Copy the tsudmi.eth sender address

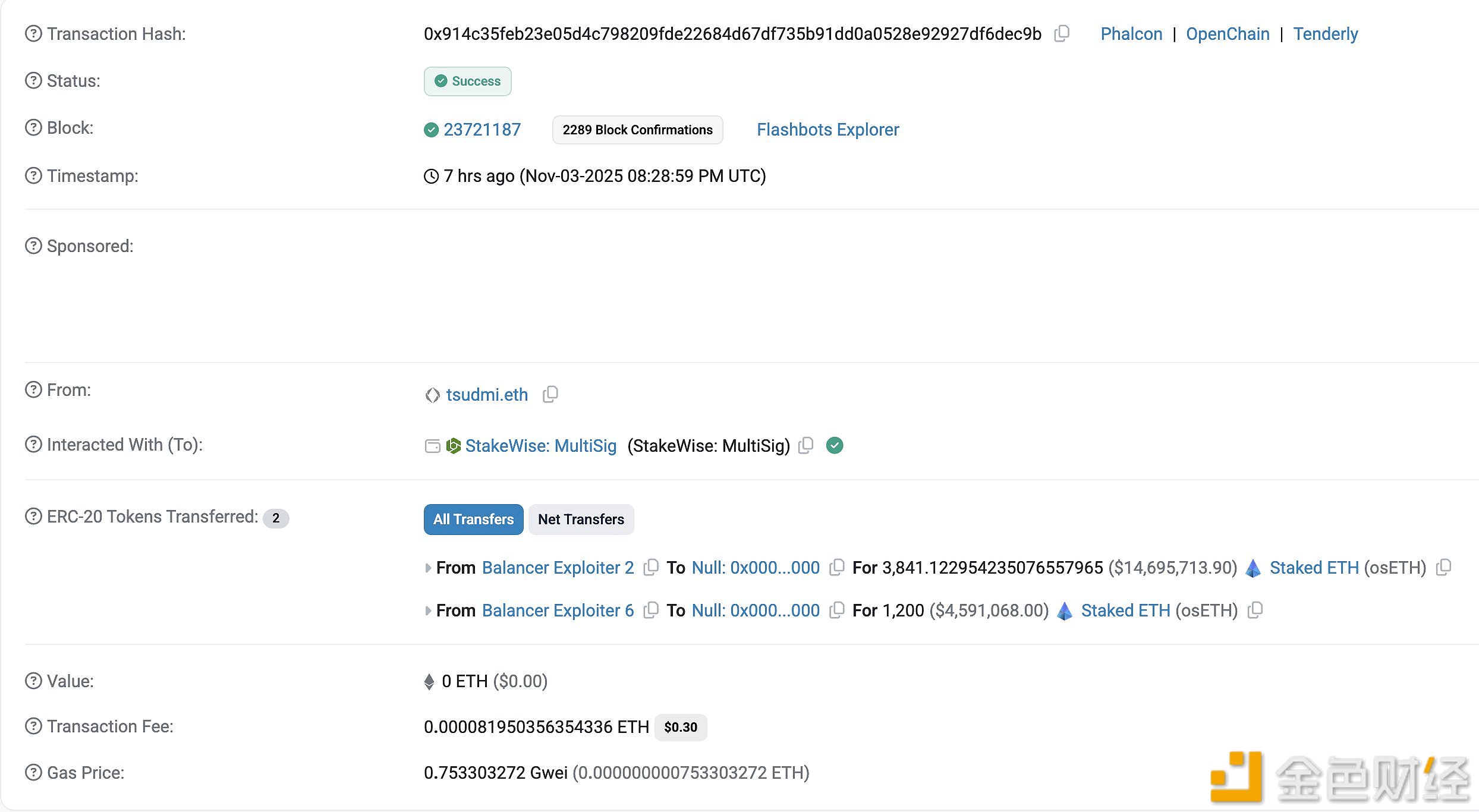[550, 394]
